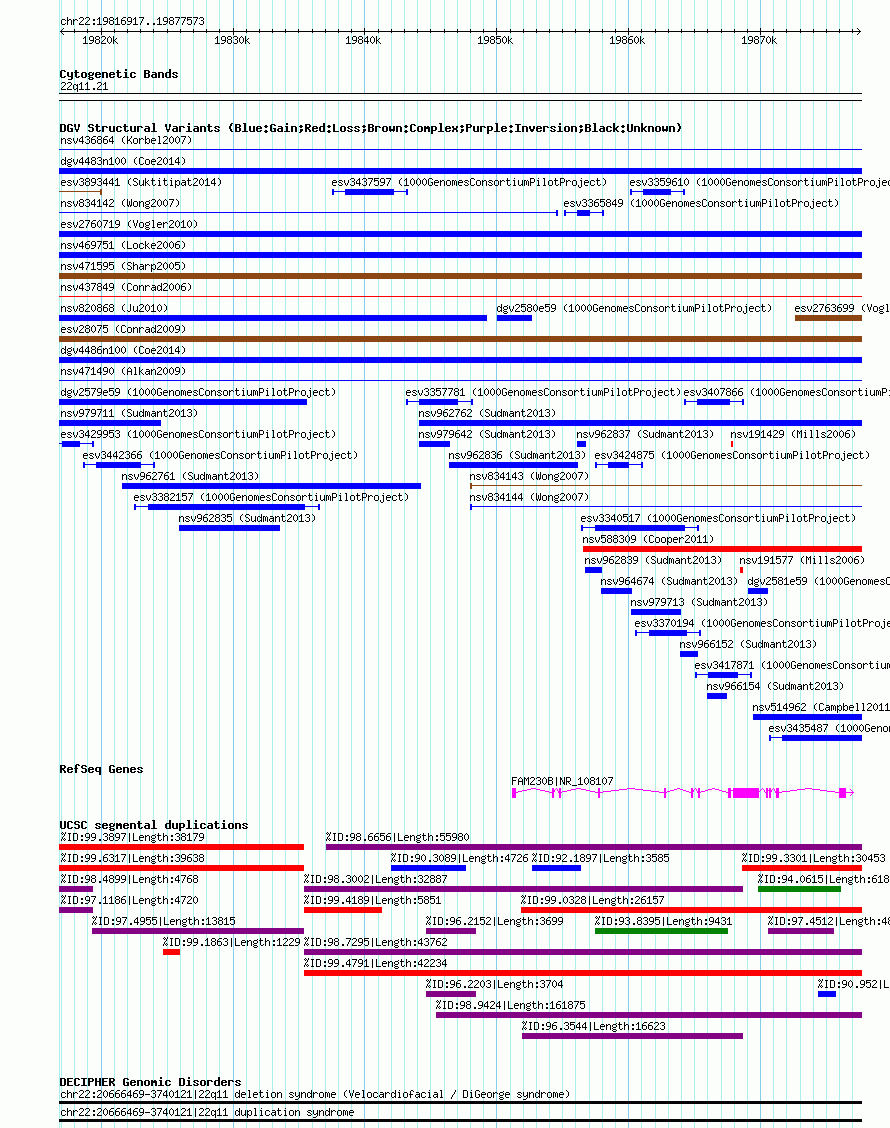Screen dimensions: 890x1128
Task: Open variant esv3893441 (Suktitipat2014)
Action: (x=141, y=182)
